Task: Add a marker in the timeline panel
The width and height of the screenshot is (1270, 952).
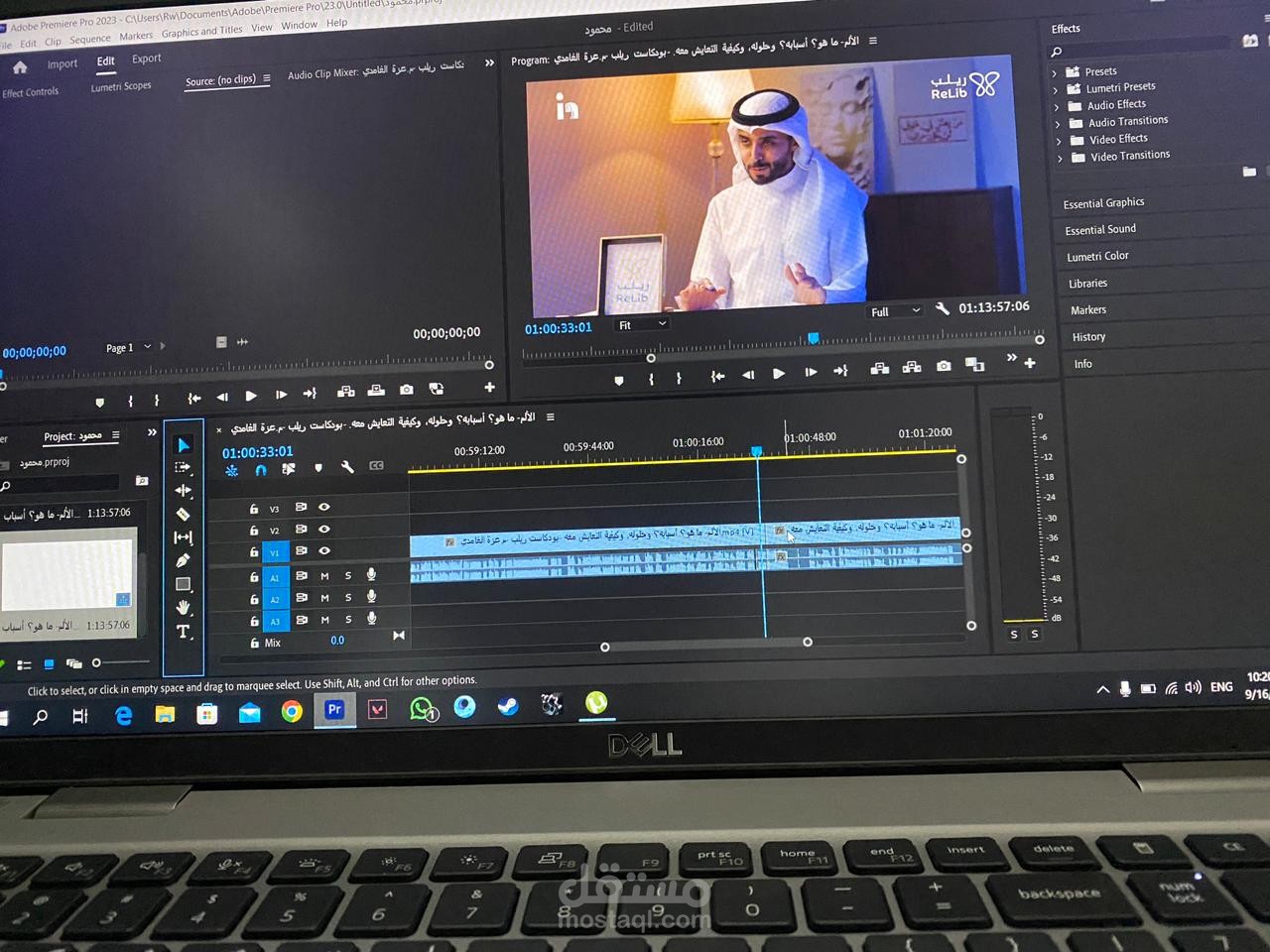Action: pyautogui.click(x=318, y=468)
